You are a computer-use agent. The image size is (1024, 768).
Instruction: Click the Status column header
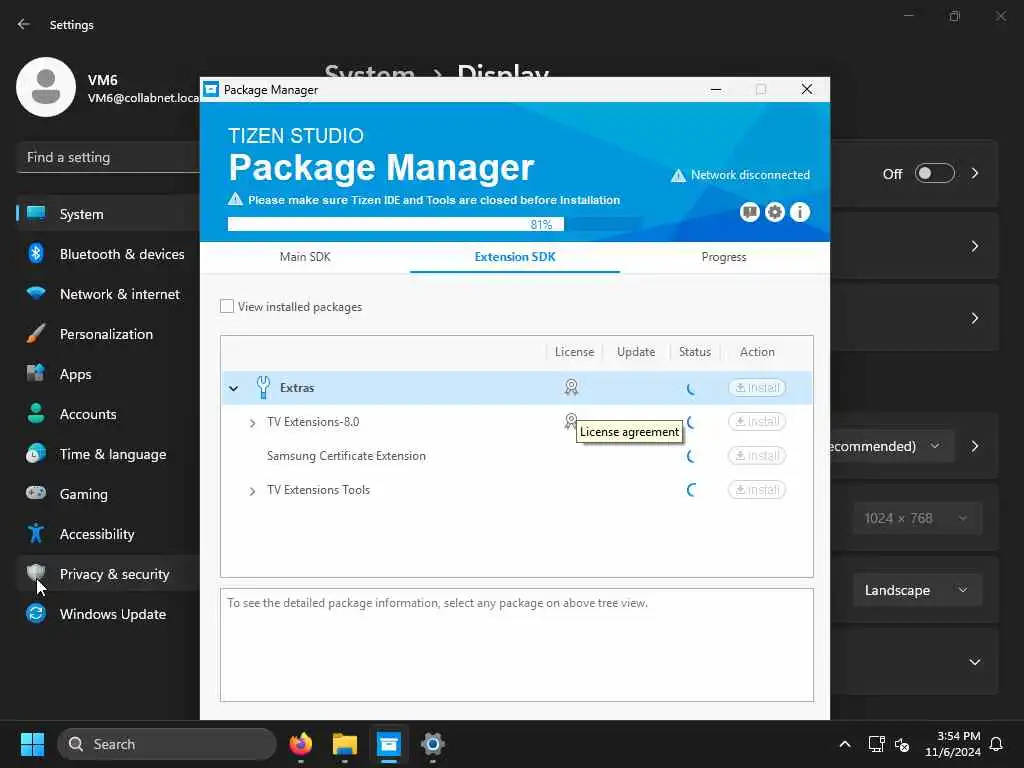(x=695, y=352)
